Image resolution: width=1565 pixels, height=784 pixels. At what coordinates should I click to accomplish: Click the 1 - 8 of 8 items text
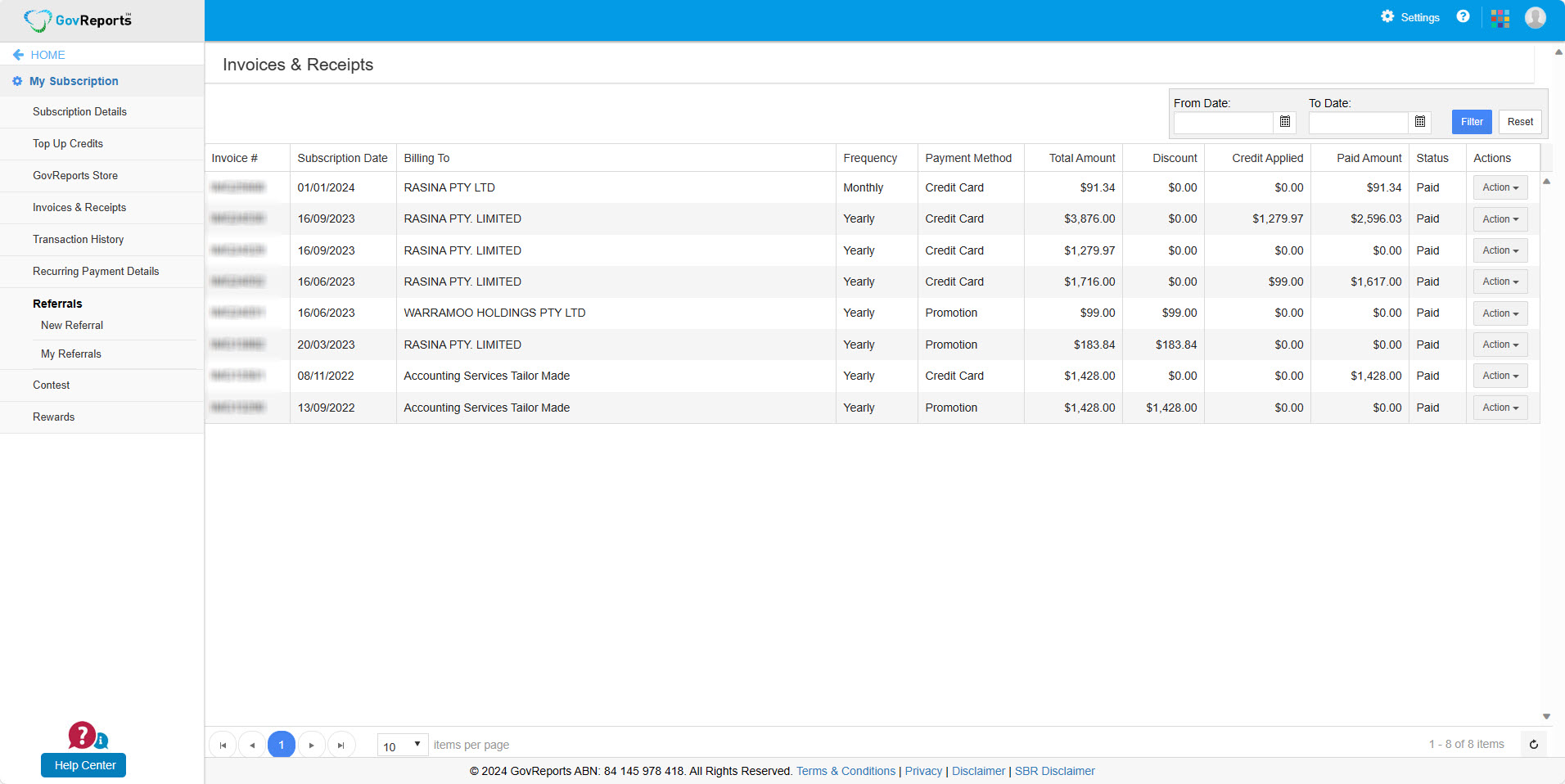point(1466,744)
